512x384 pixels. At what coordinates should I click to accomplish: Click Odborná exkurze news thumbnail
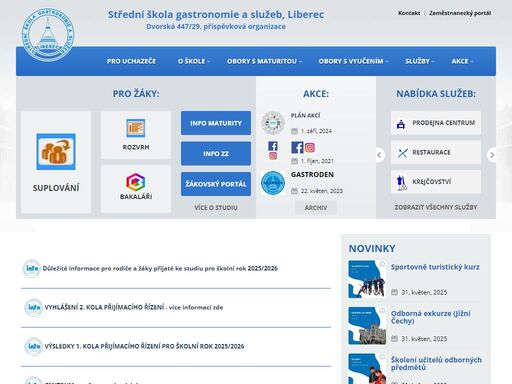coord(367,326)
